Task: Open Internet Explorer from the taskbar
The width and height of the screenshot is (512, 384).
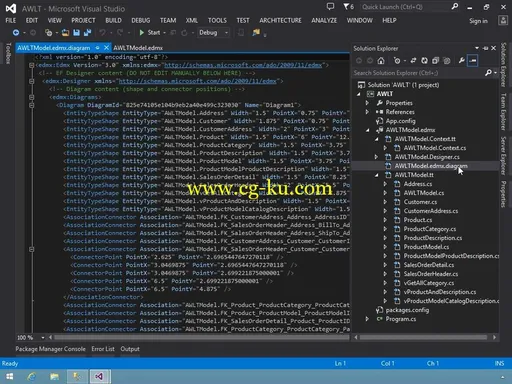Action: pyautogui.click(x=32, y=377)
